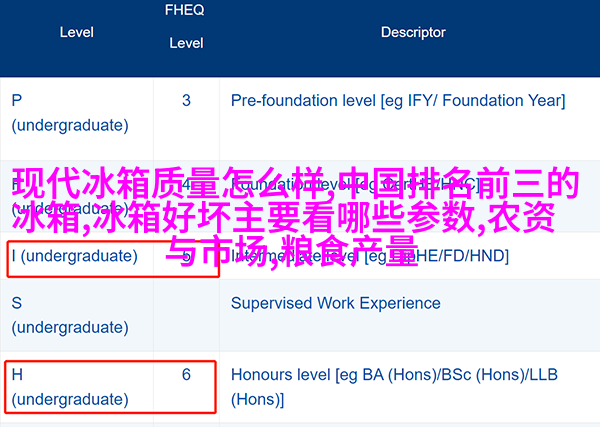The image size is (600, 427).
Task: Select the "S (undergraduate)" level cell
Action: point(70,314)
